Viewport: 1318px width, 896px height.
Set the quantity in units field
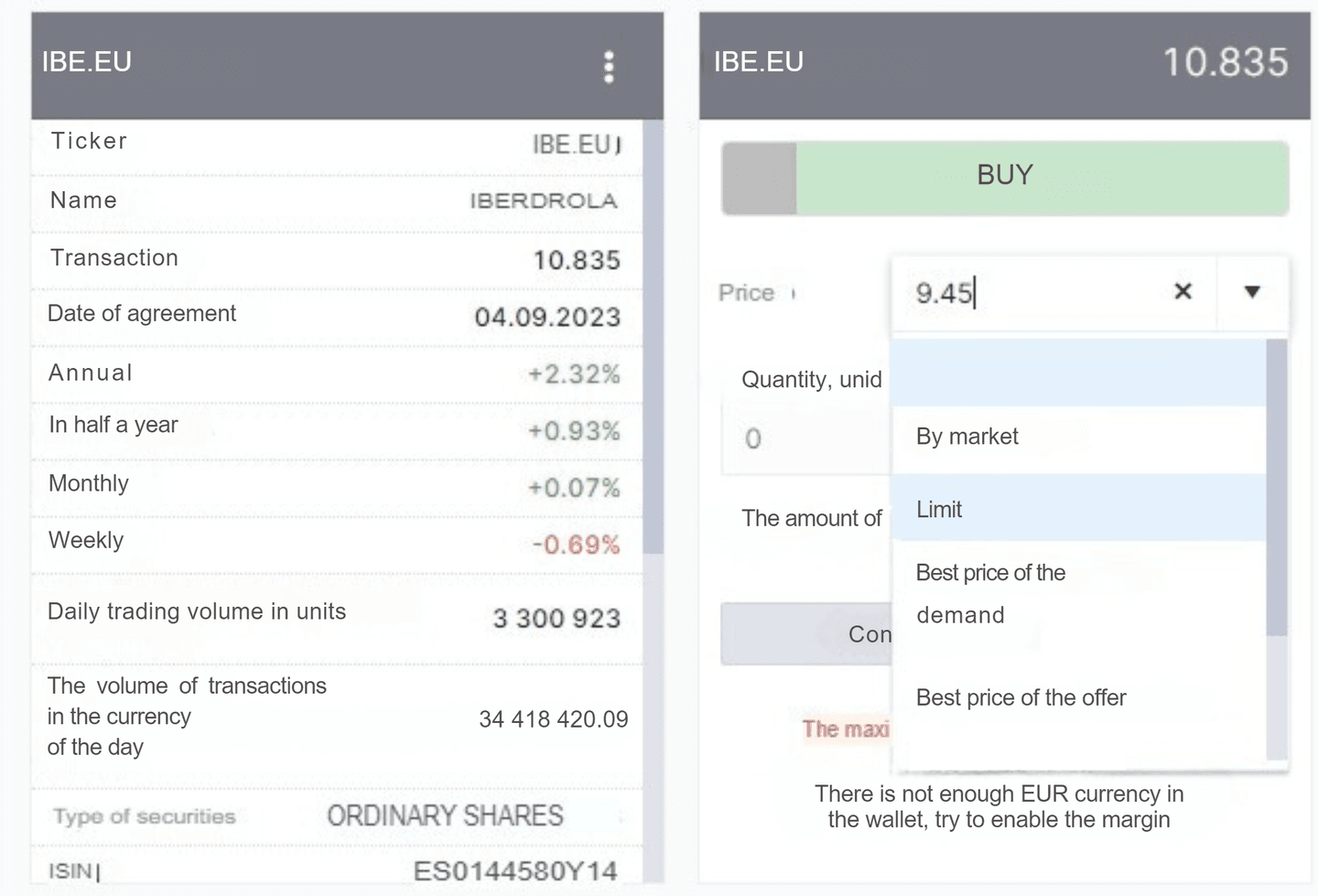point(805,437)
